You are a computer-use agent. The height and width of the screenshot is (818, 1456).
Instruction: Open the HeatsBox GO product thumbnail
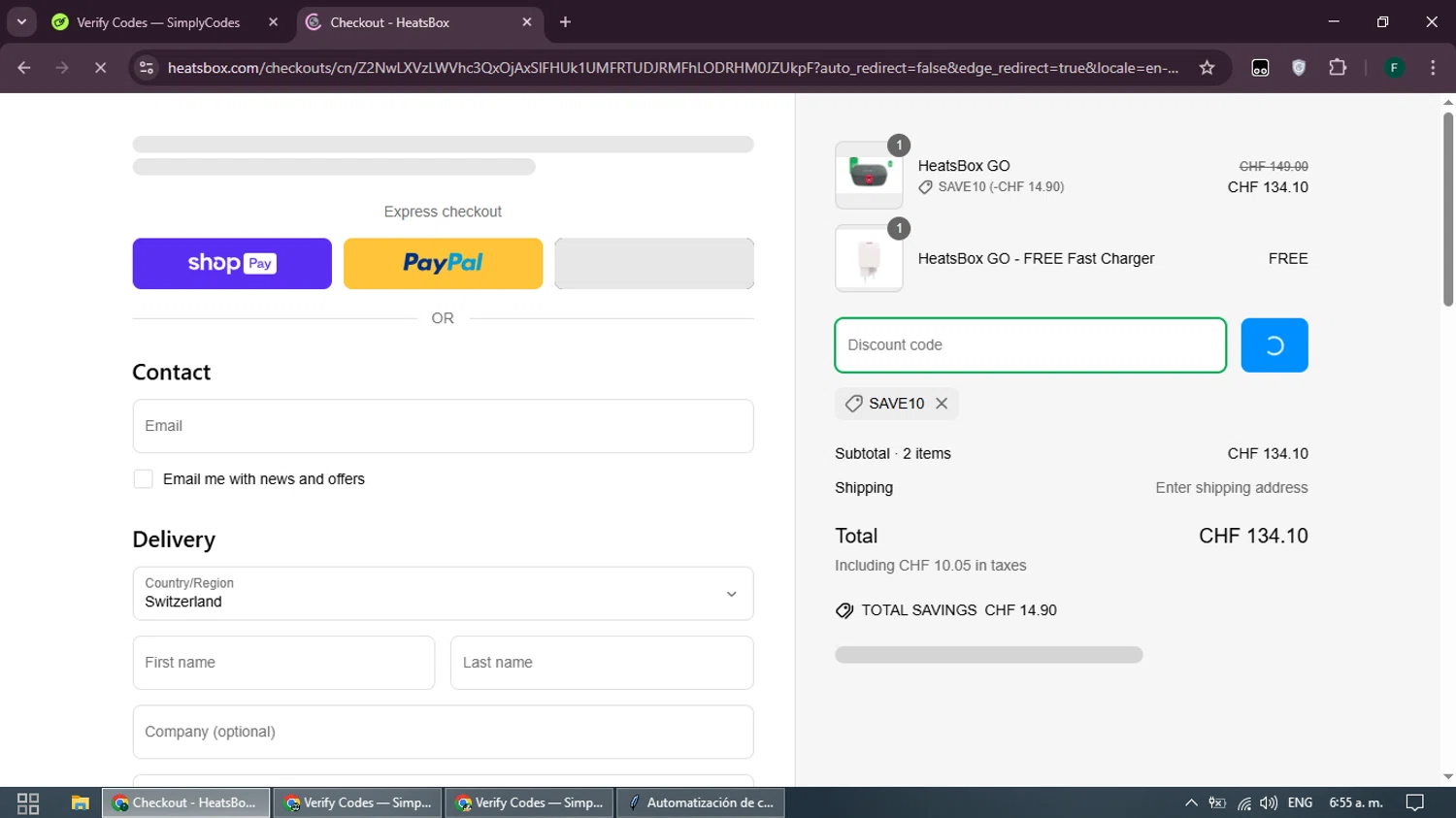[x=869, y=176]
